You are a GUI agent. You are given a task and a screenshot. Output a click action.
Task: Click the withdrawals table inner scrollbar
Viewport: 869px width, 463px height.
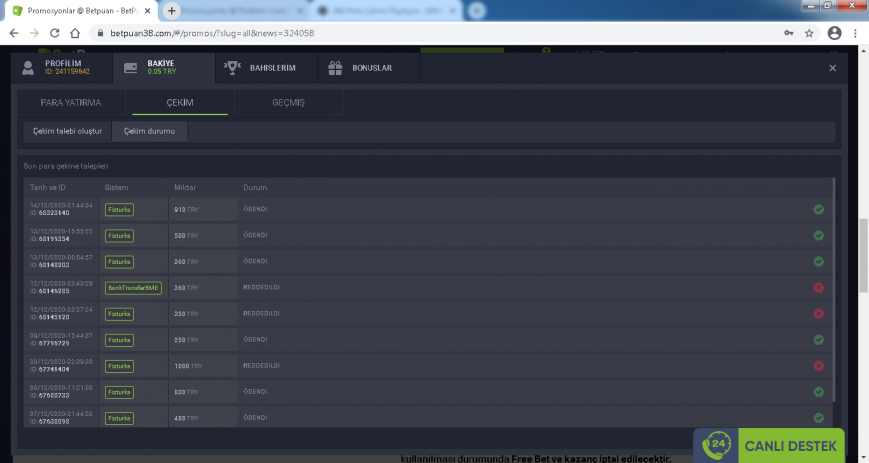click(x=834, y=289)
